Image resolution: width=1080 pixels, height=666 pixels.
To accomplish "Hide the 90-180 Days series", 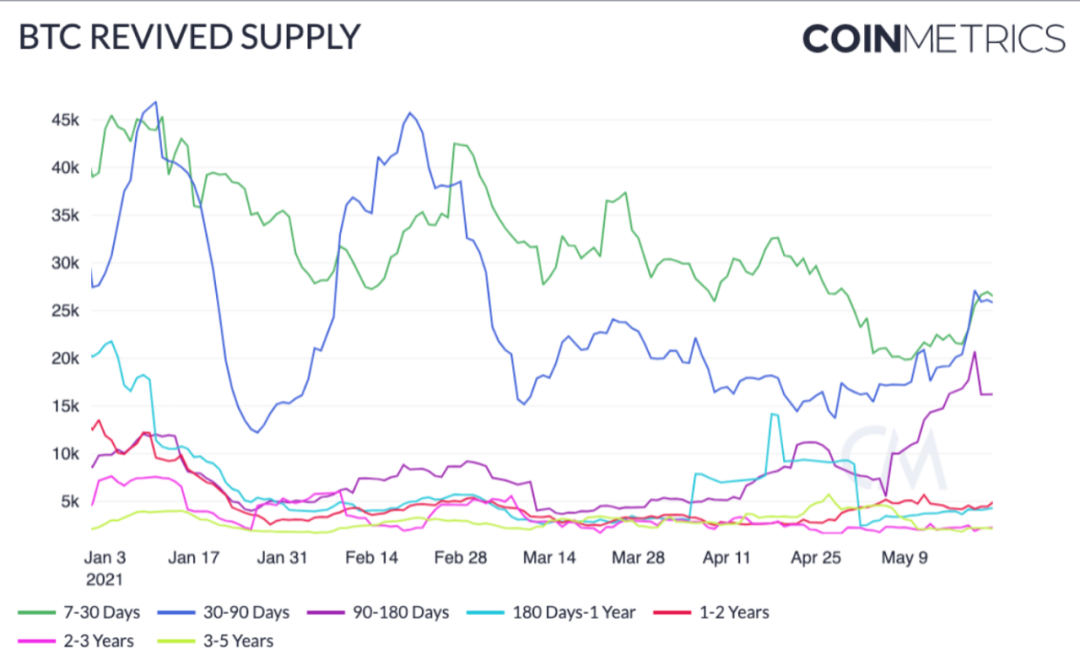I will pyautogui.click(x=378, y=612).
